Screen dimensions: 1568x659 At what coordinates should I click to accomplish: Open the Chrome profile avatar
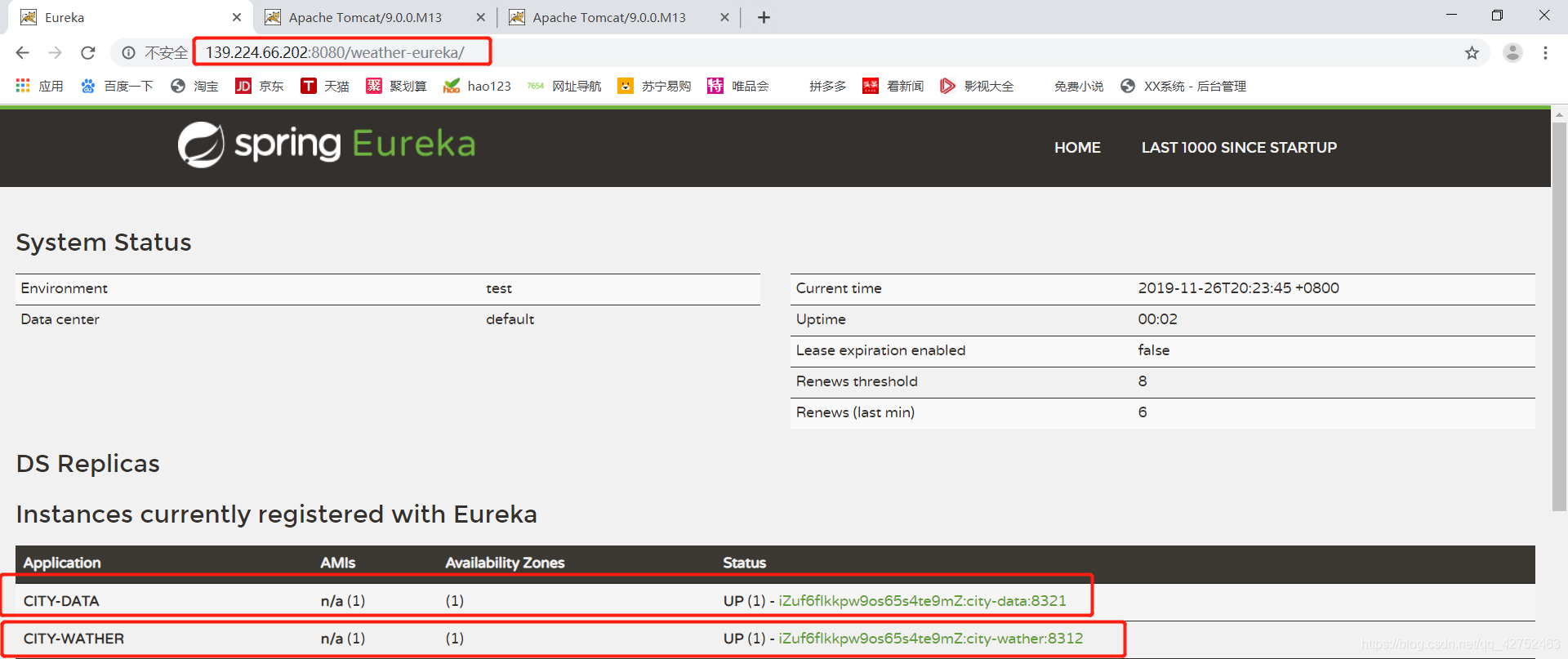pyautogui.click(x=1512, y=53)
